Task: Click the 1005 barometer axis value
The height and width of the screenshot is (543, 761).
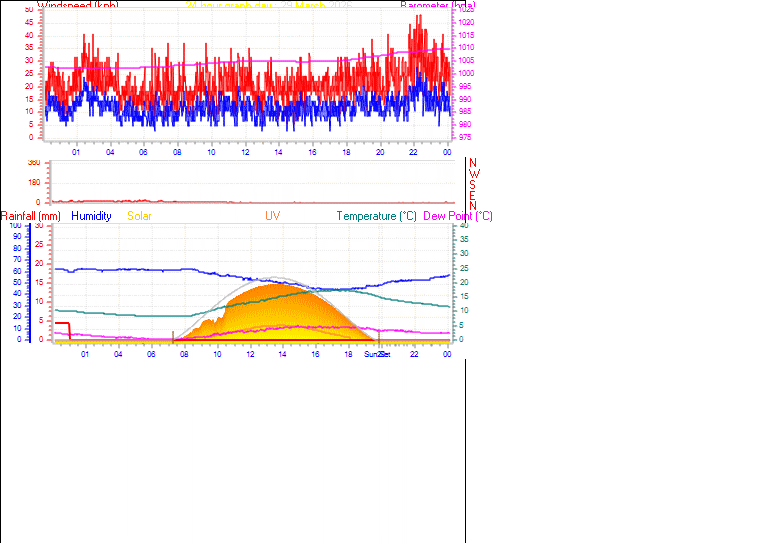Action: point(466,61)
